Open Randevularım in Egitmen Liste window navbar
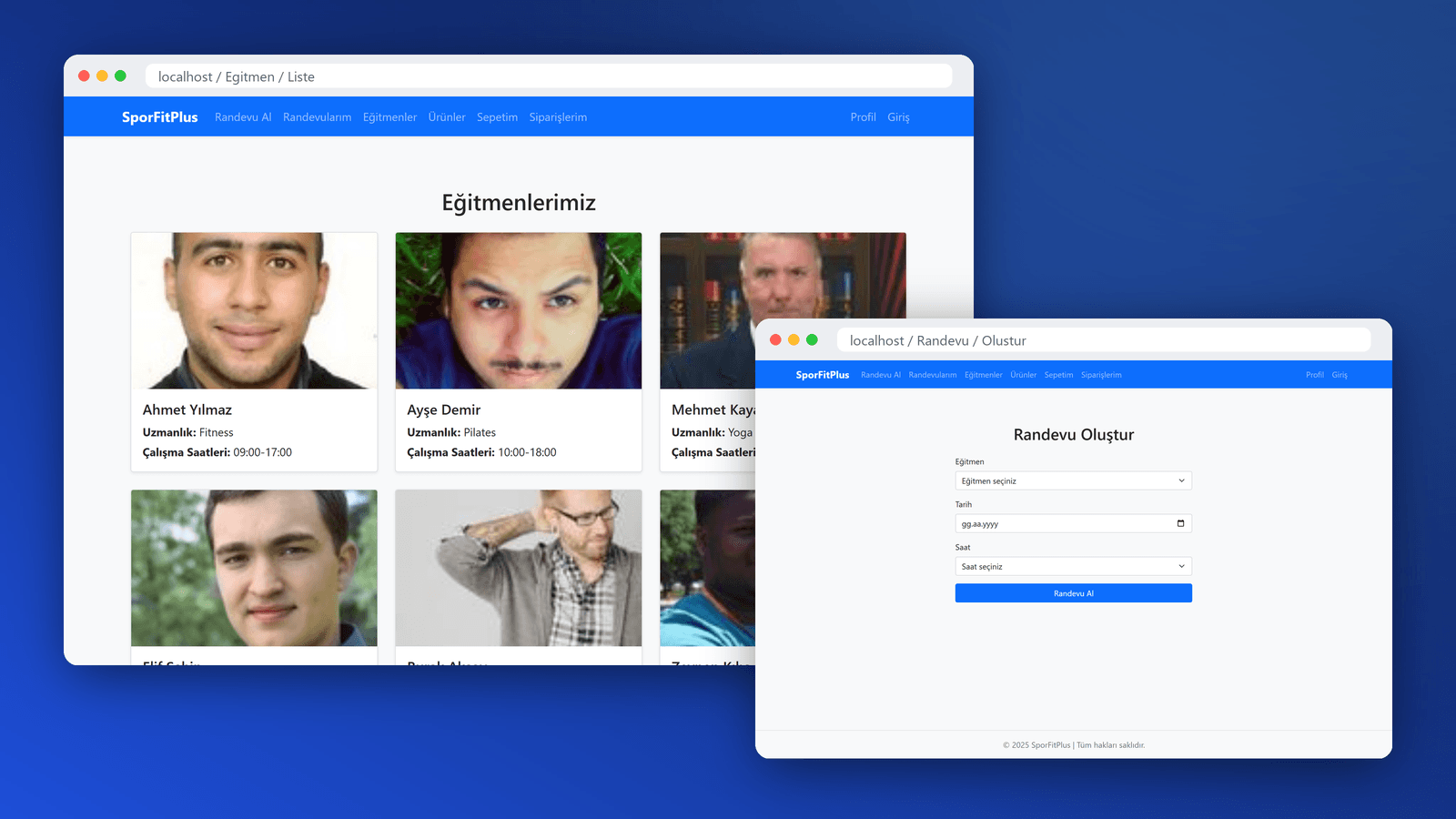Screen dimensions: 1456x819 click(317, 117)
